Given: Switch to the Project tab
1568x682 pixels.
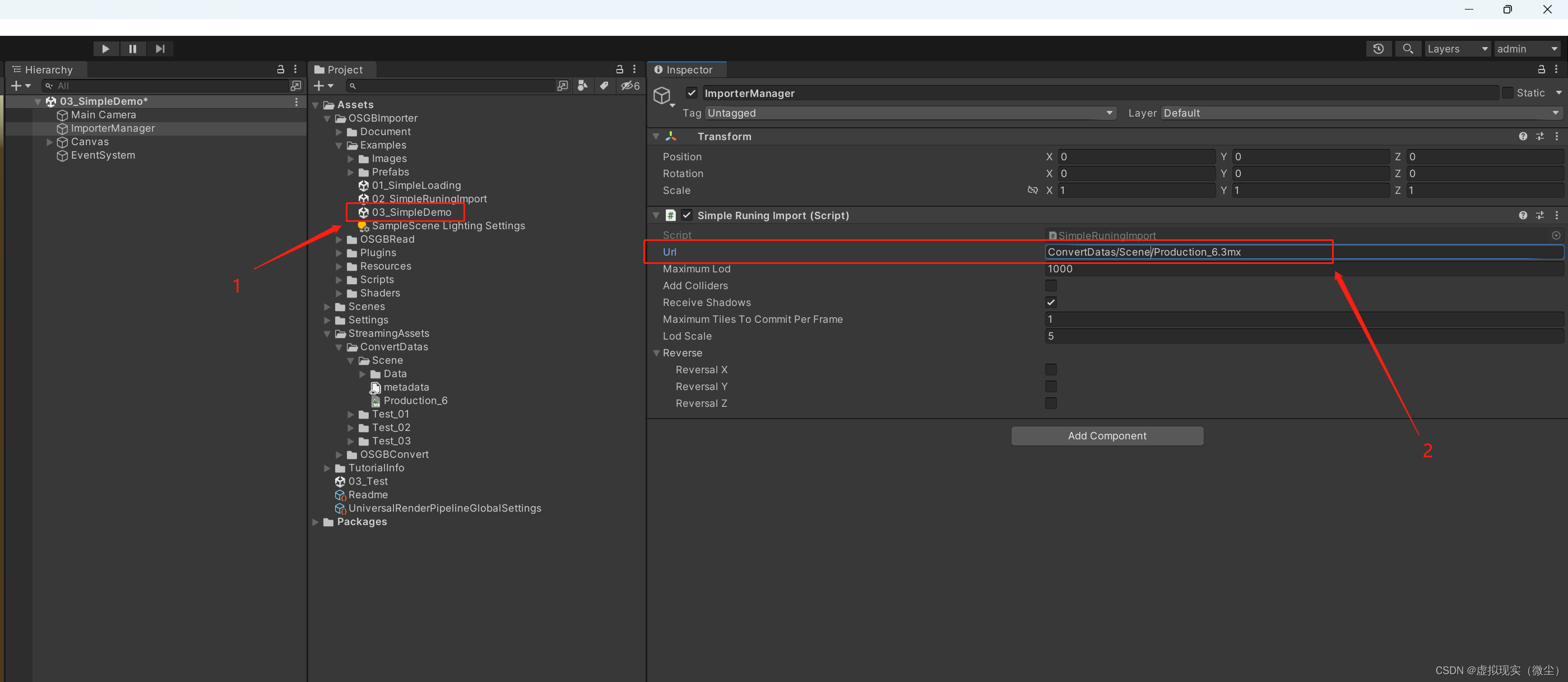Looking at the screenshot, I should tap(341, 69).
